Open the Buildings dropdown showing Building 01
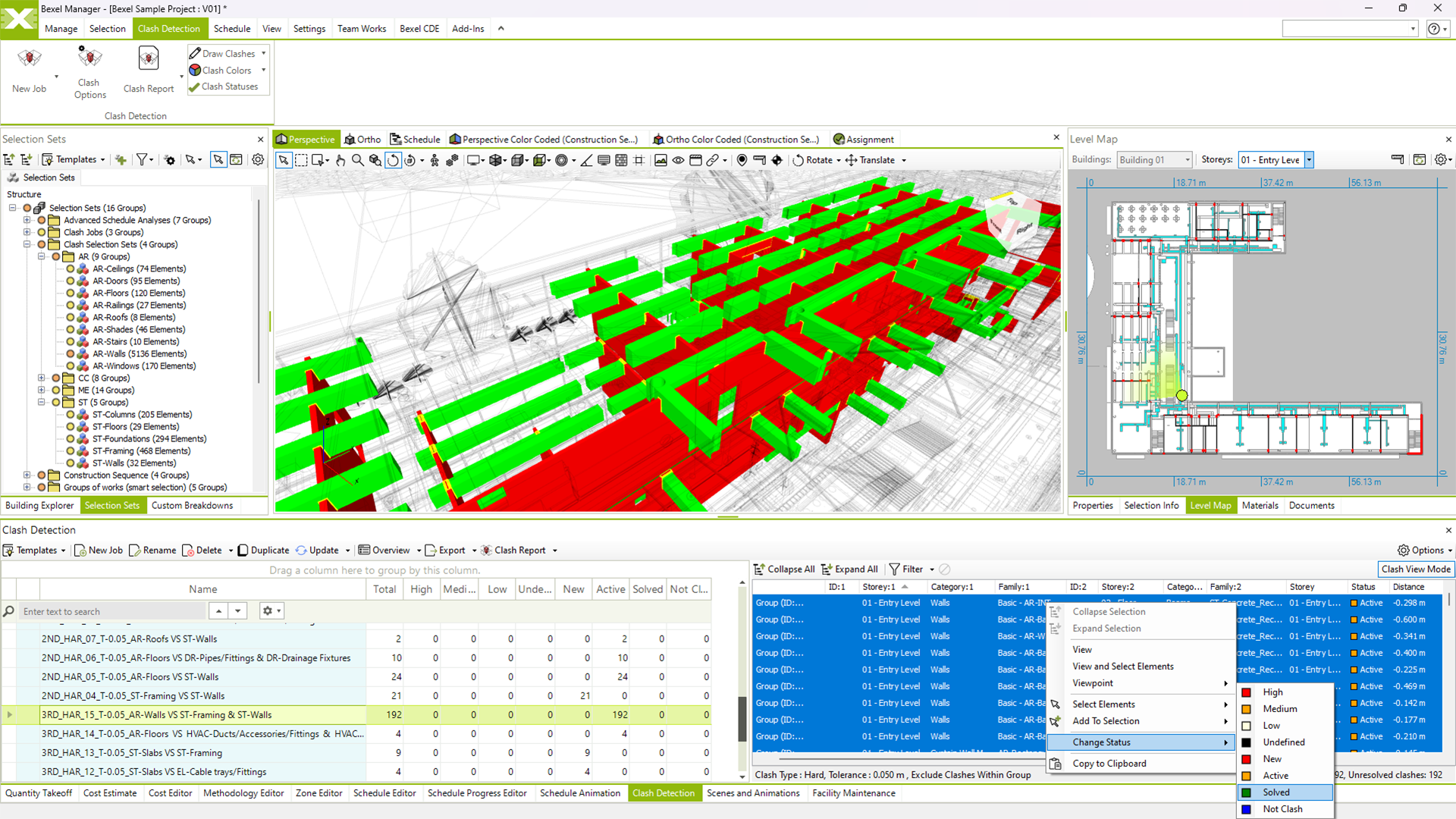The image size is (1456, 819). (1187, 159)
